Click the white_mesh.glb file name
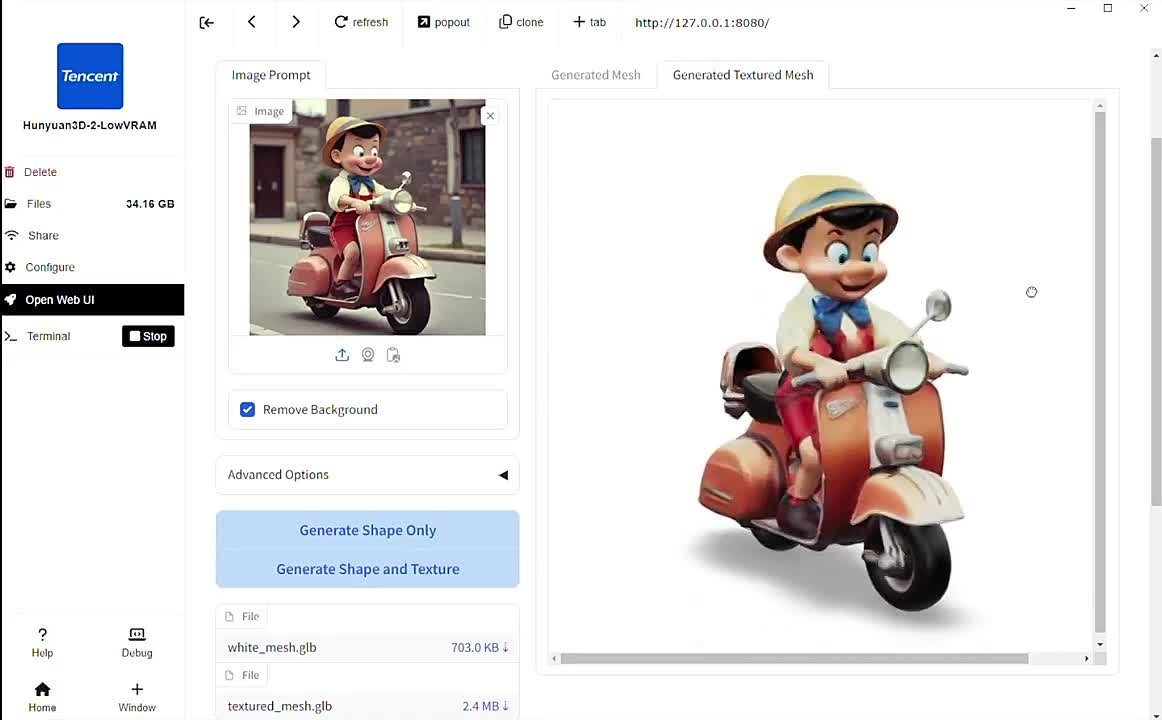The height and width of the screenshot is (720, 1162). 272,647
